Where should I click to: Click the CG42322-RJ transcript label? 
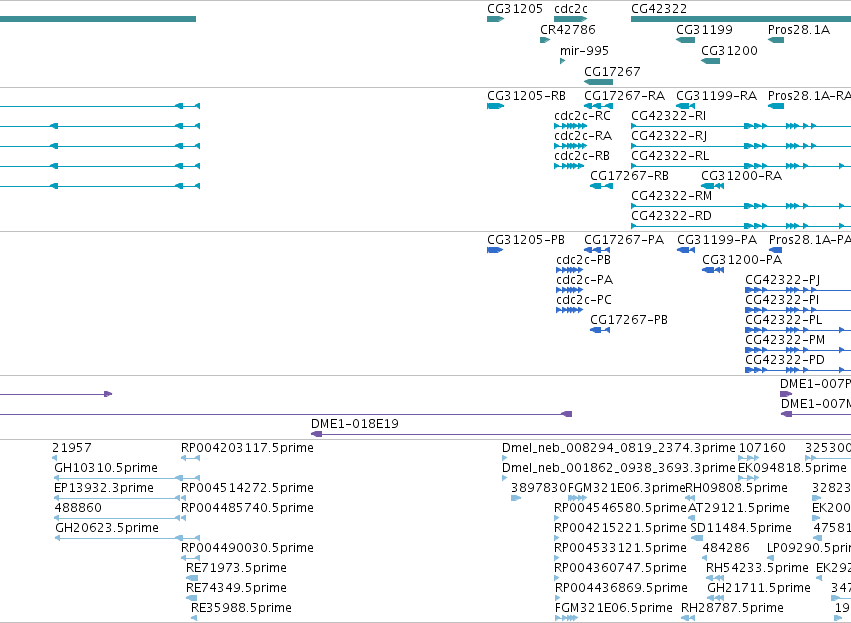669,136
